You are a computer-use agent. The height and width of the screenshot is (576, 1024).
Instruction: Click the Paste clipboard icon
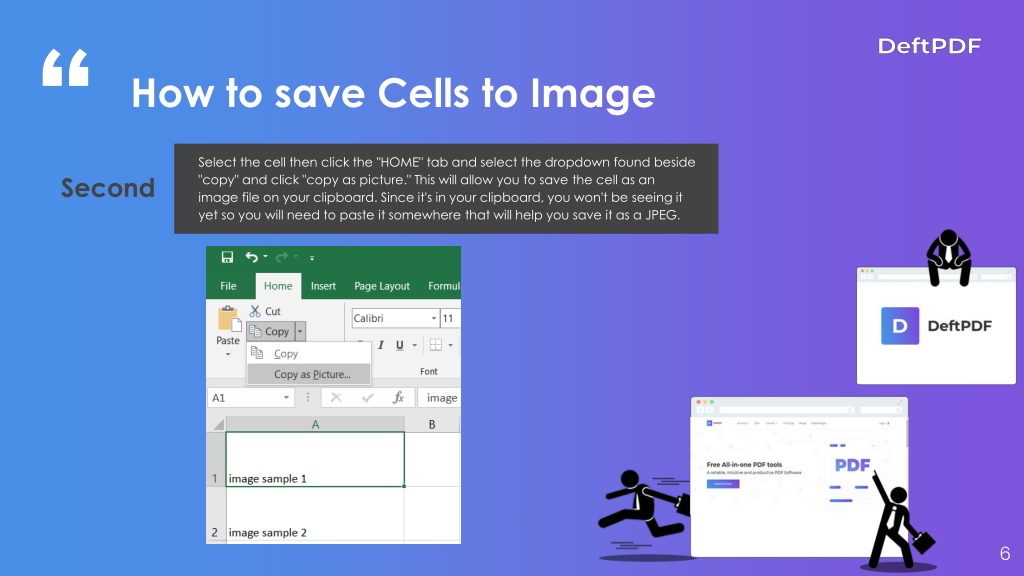click(229, 319)
